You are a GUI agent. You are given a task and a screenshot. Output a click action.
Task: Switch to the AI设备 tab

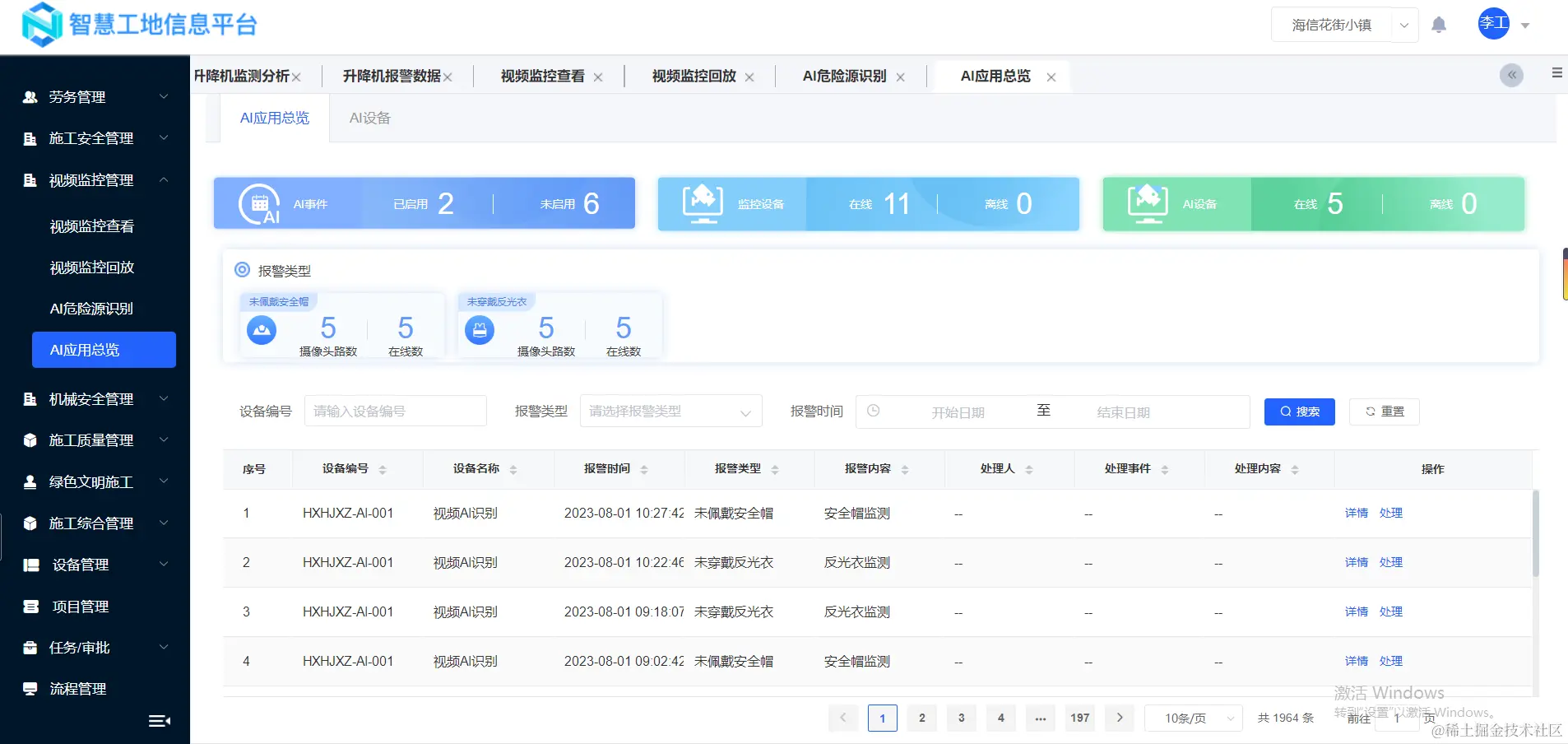pos(369,117)
